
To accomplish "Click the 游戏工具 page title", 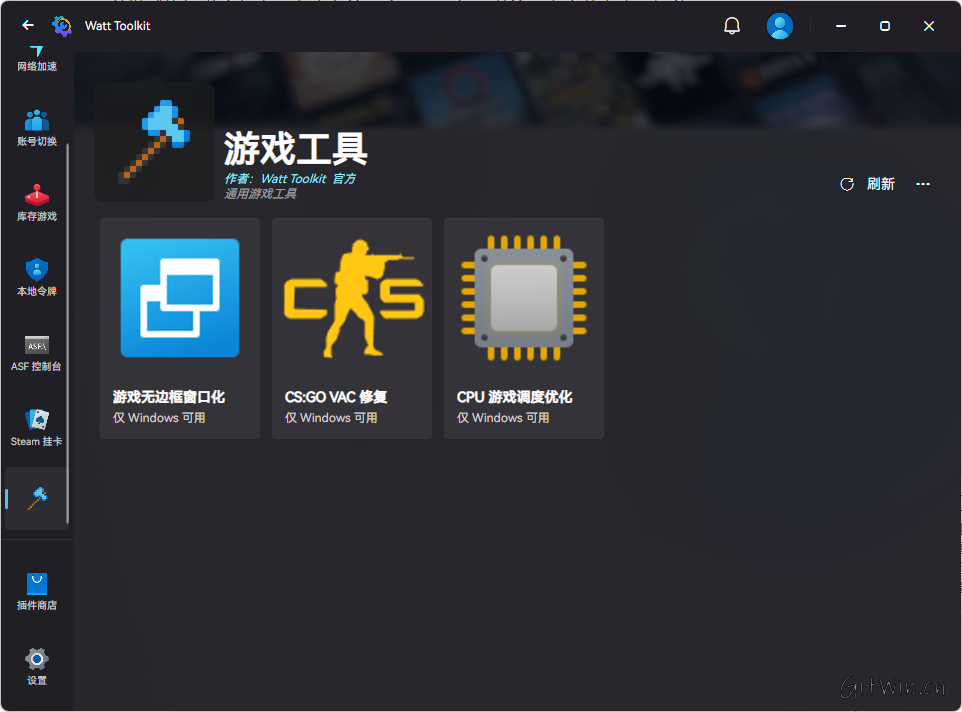I will click(295, 148).
